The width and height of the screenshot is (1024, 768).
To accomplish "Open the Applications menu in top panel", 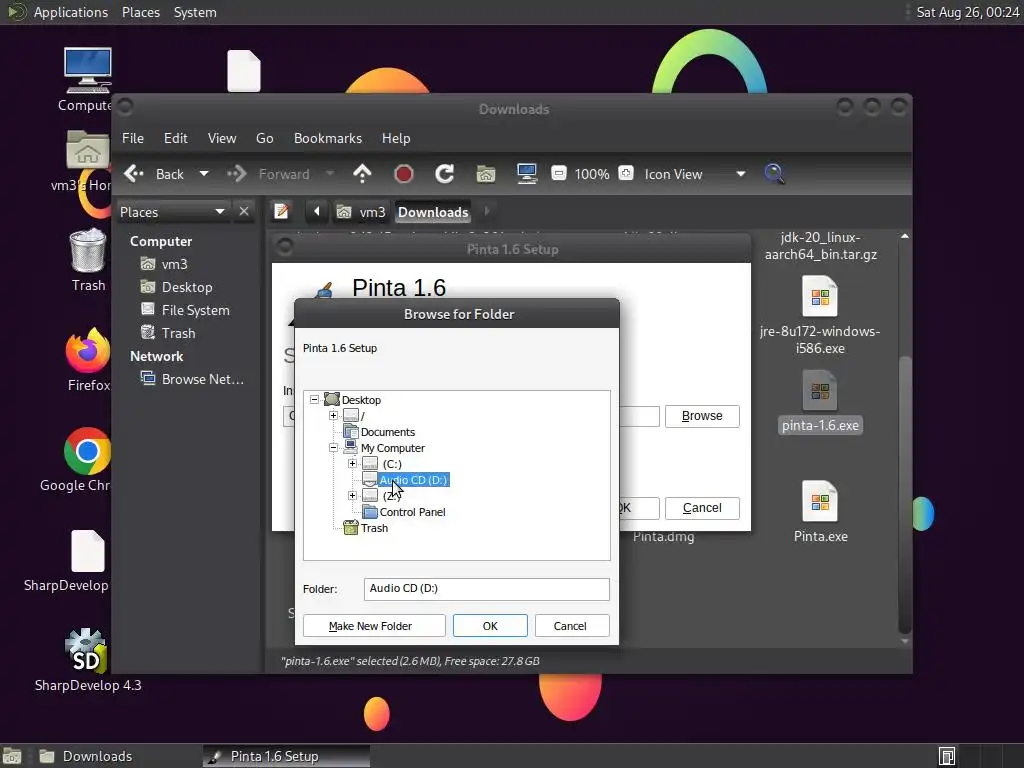I will pyautogui.click(x=71, y=12).
